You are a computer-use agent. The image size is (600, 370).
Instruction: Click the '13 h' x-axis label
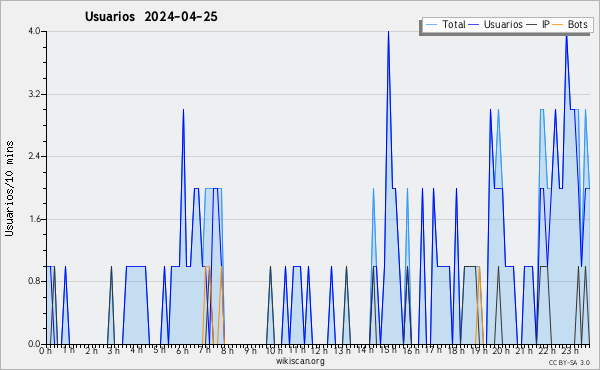pos(342,351)
